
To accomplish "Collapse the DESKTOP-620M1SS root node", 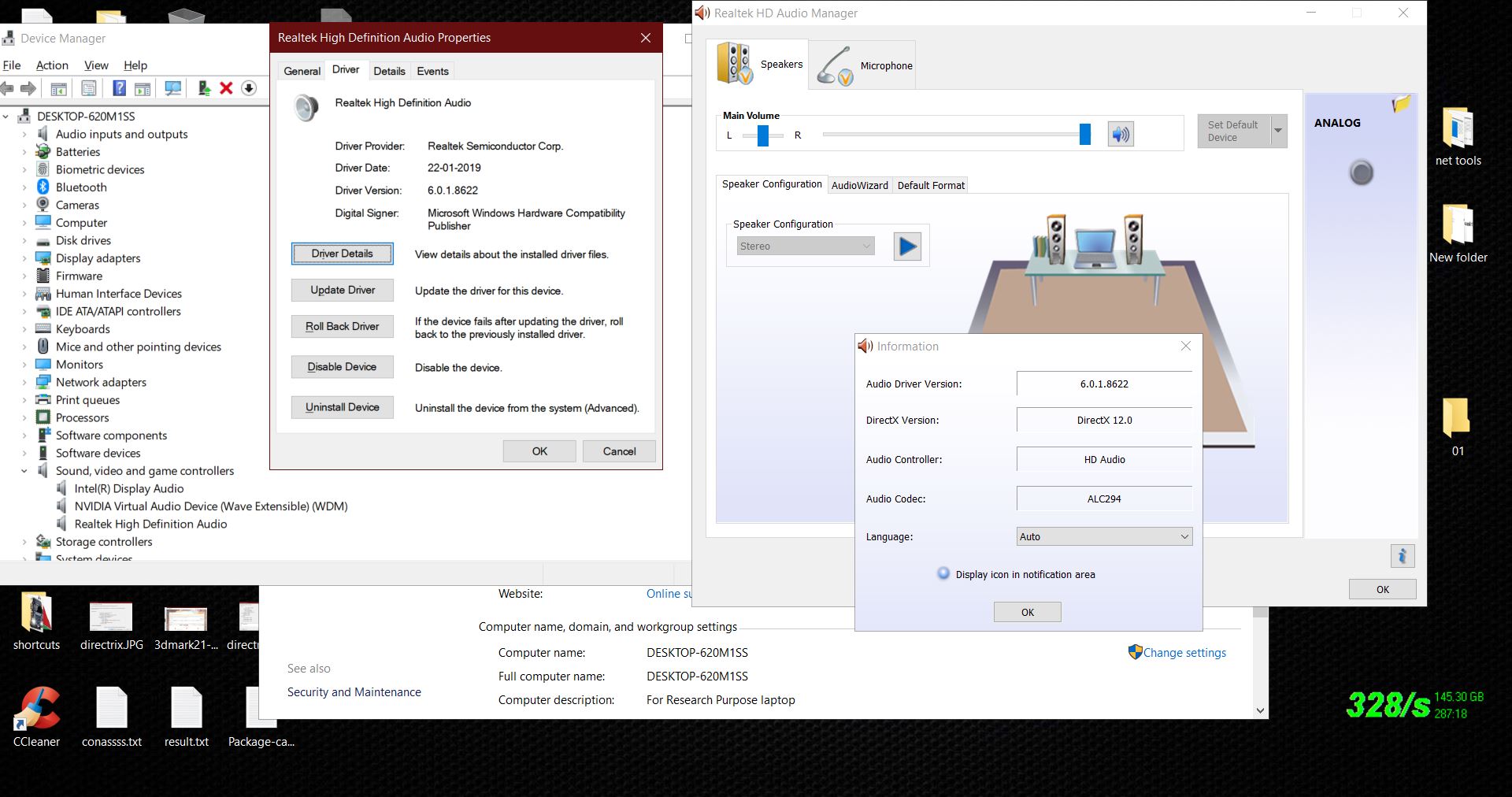I will (x=6, y=117).
